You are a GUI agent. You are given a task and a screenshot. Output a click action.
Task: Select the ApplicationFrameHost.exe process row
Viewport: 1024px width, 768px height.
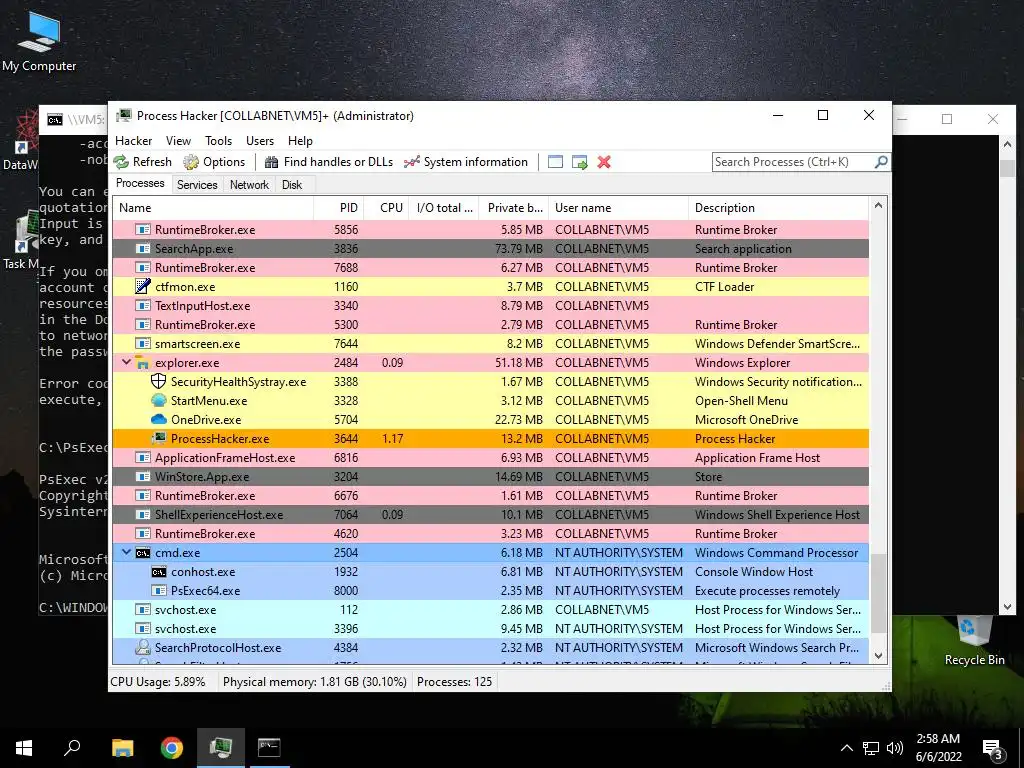[491, 458]
